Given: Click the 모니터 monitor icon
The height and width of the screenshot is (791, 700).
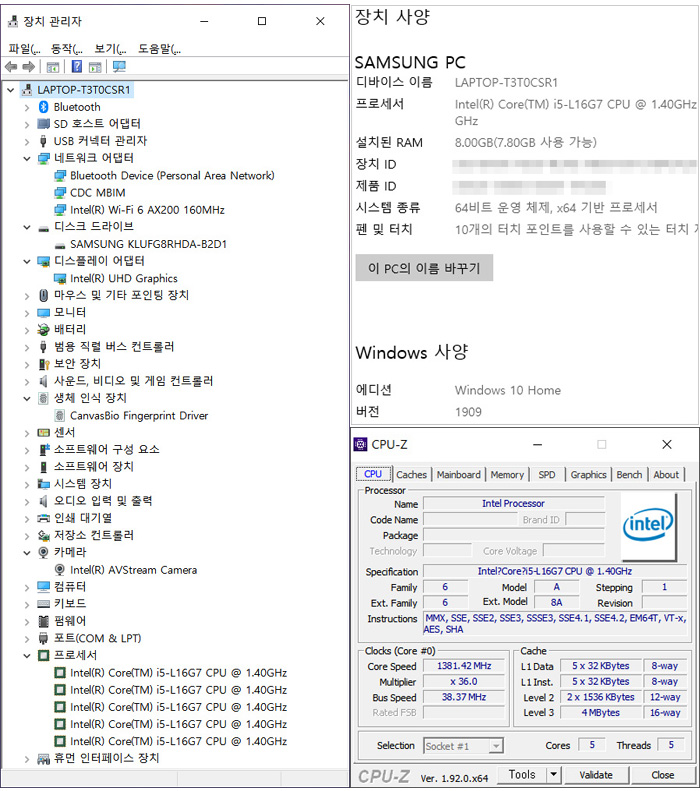Looking at the screenshot, I should coord(43,313).
